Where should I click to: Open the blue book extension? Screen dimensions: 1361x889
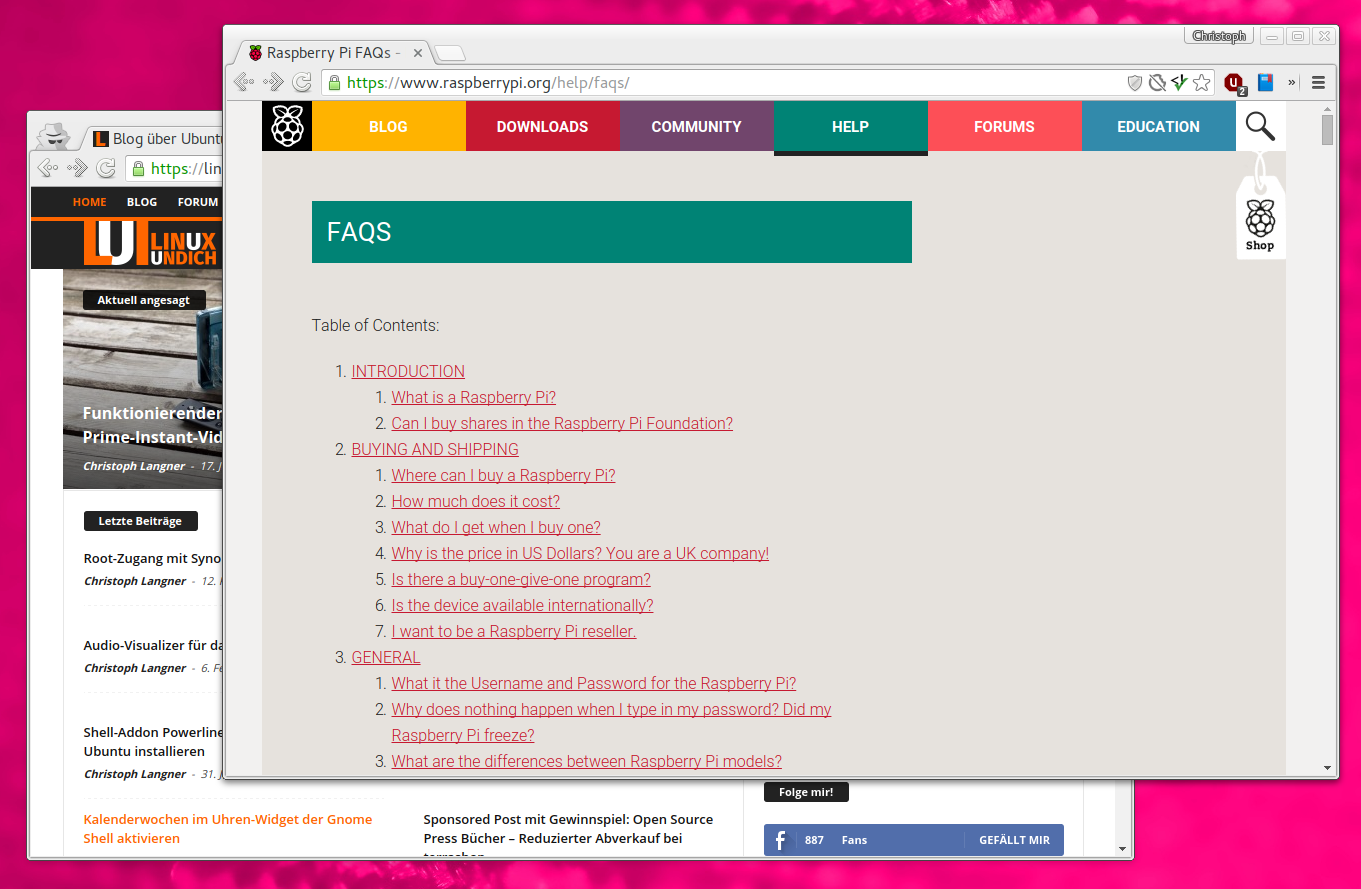pos(1265,83)
